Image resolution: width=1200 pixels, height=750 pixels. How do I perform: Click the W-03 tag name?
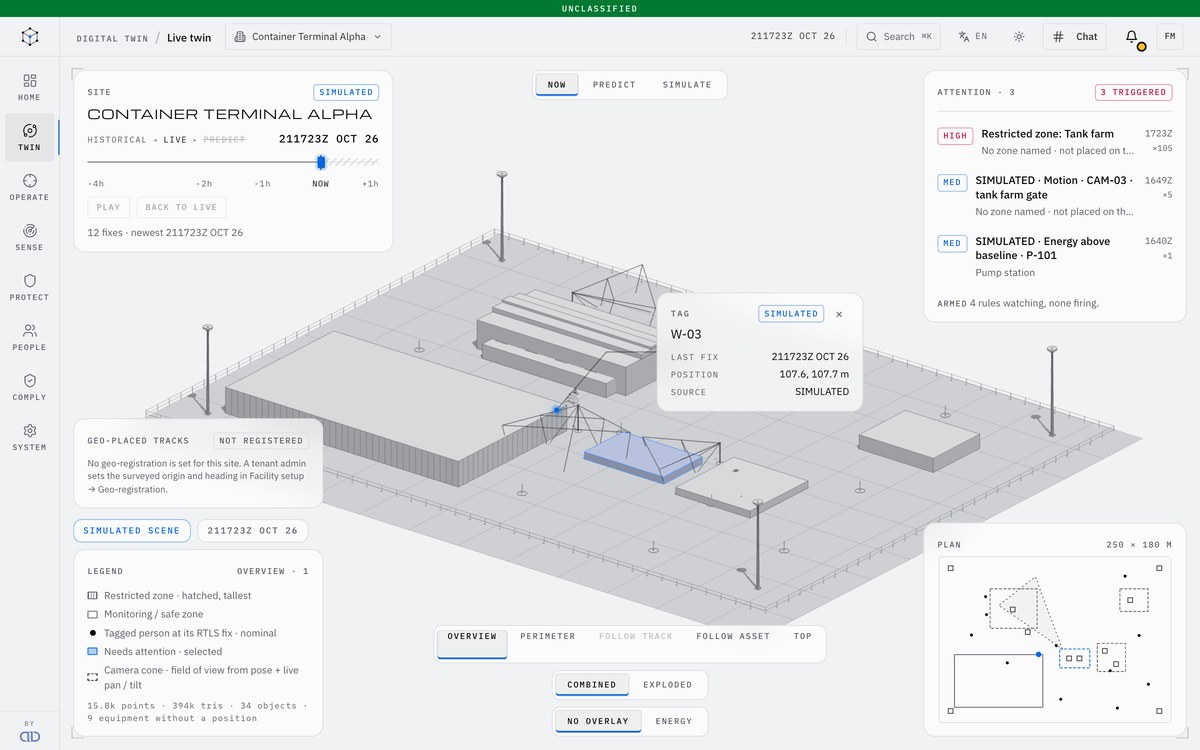coord(686,335)
